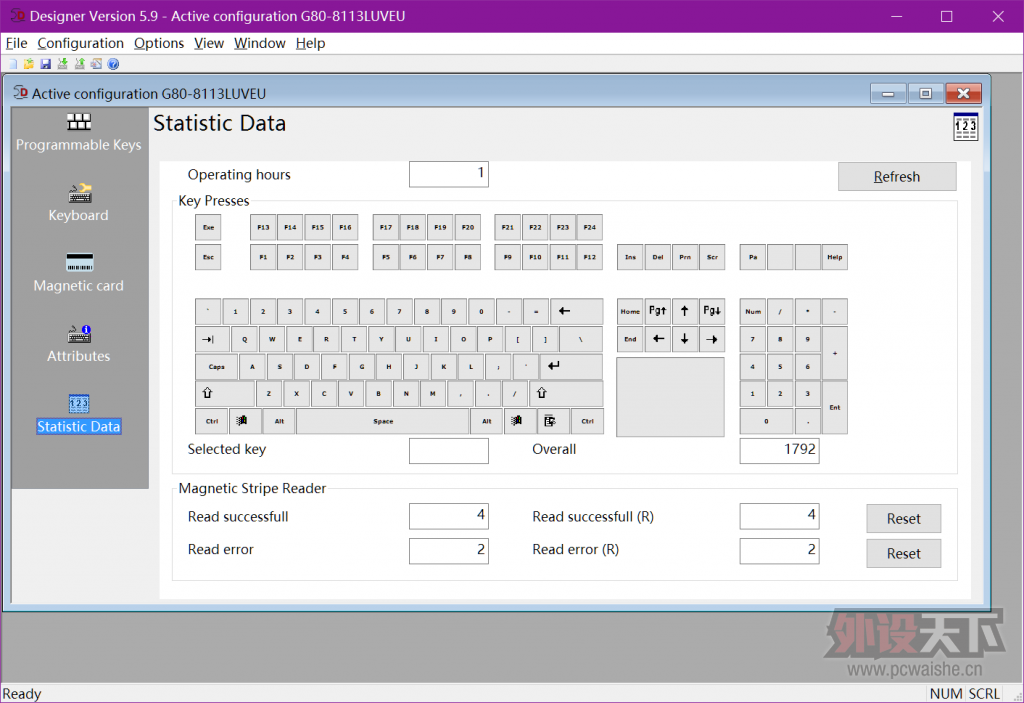
Task: Click the download to keyboard green down-arrow icon
Action: [x=63, y=64]
